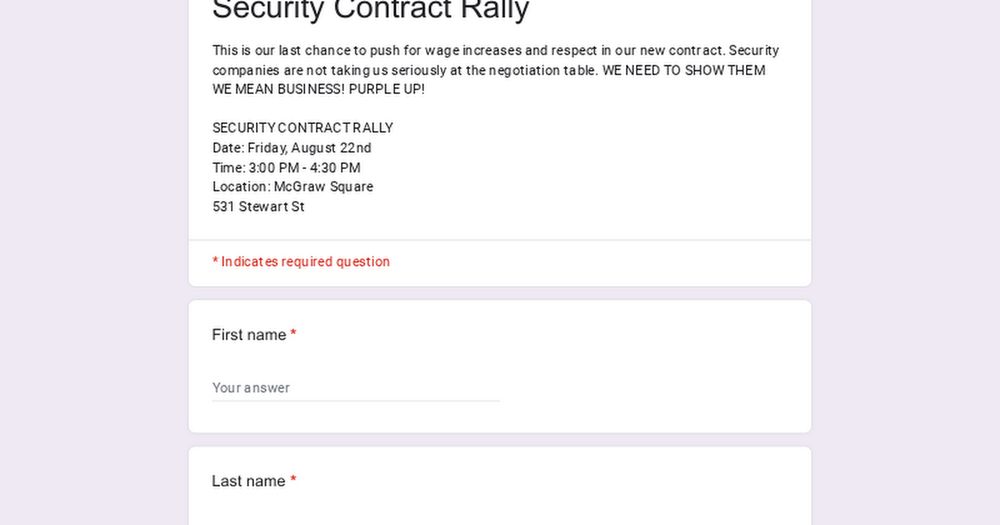This screenshot has height=525, width=1000.
Task: Click the red asterisk beside Last name
Action: [293, 480]
